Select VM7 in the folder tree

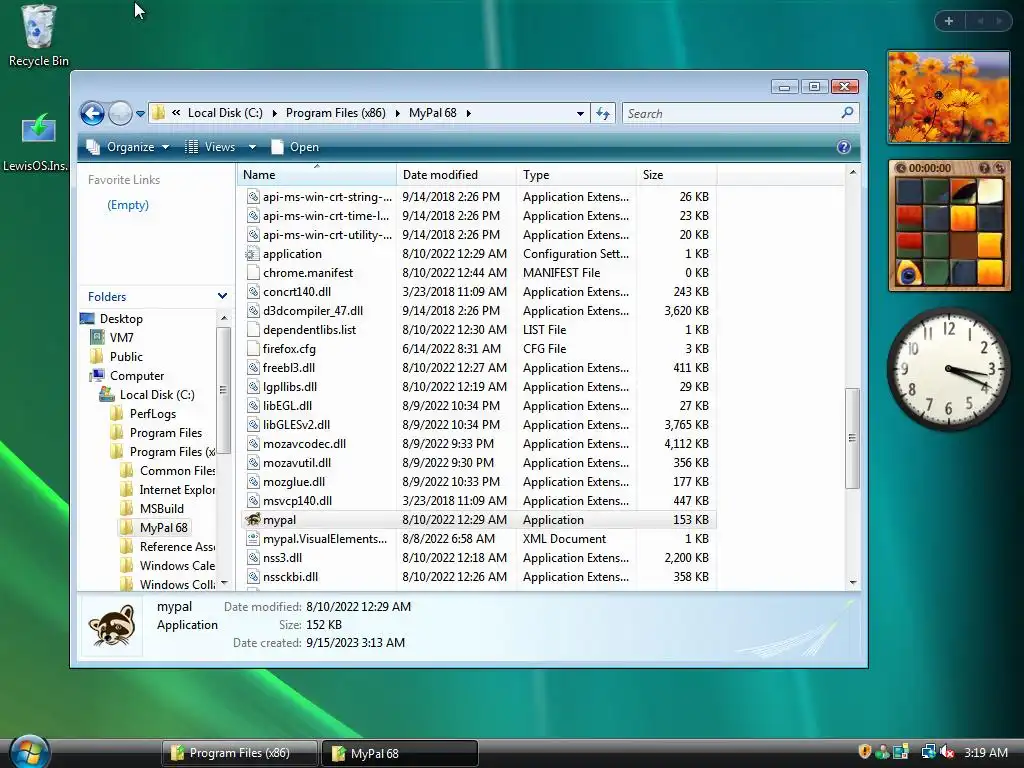pyautogui.click(x=121, y=338)
